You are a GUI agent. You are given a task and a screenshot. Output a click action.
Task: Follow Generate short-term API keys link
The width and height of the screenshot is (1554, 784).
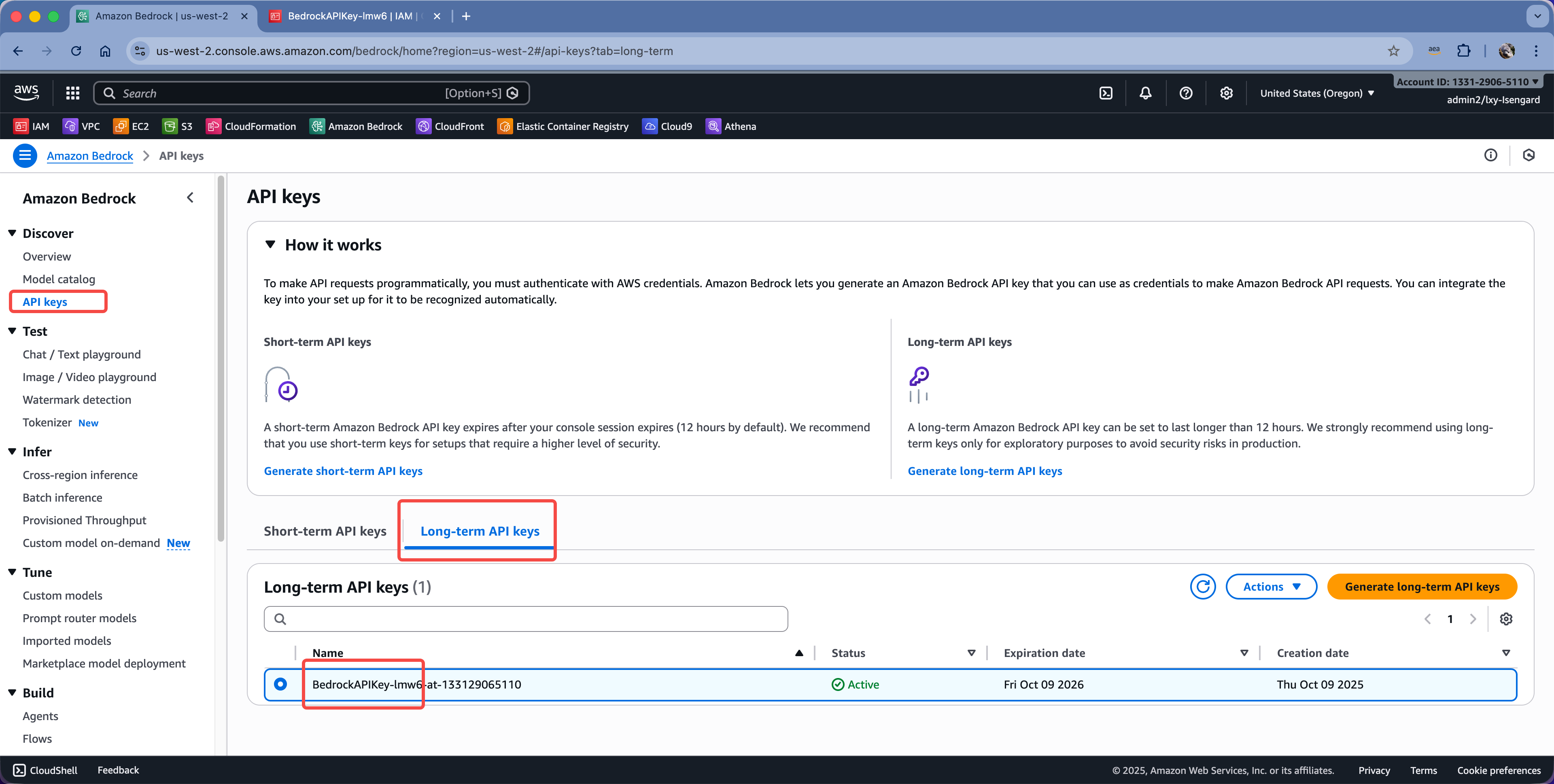pos(343,471)
